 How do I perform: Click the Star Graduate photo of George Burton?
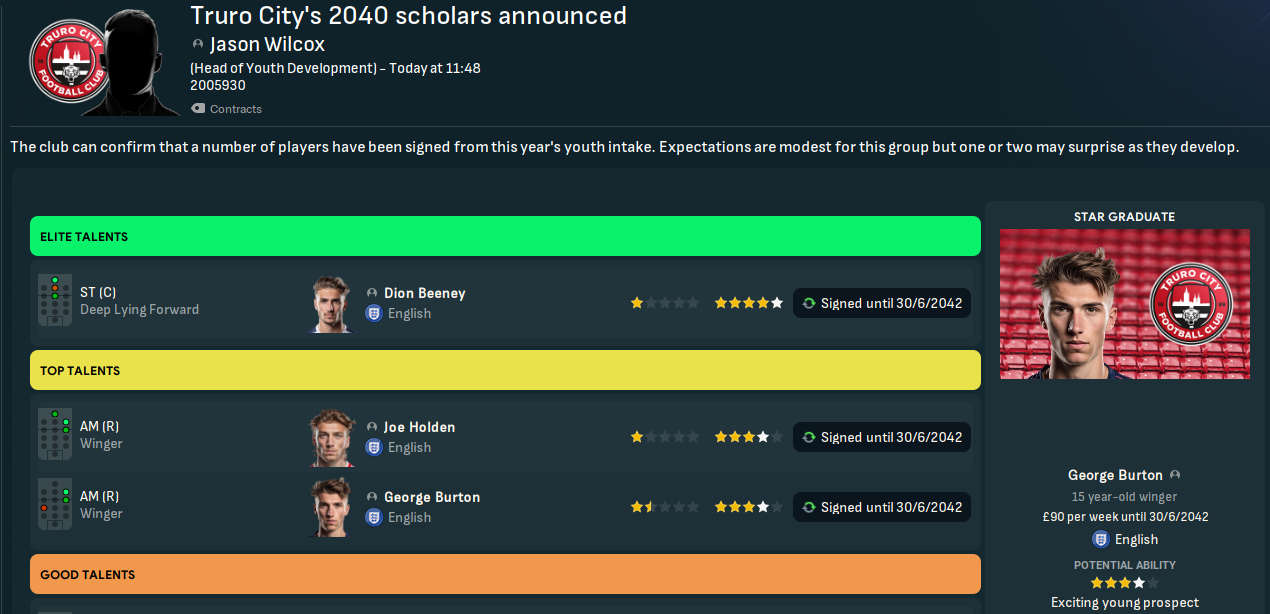(x=1124, y=304)
